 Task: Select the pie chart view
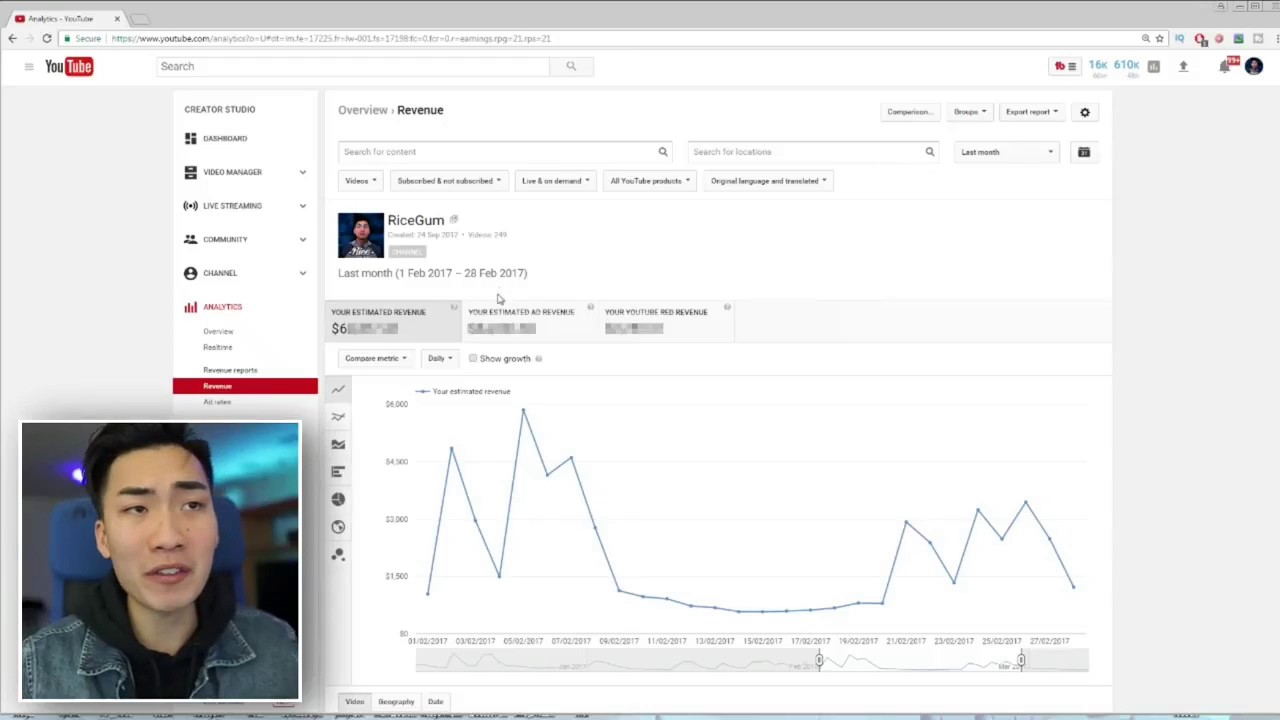point(339,499)
